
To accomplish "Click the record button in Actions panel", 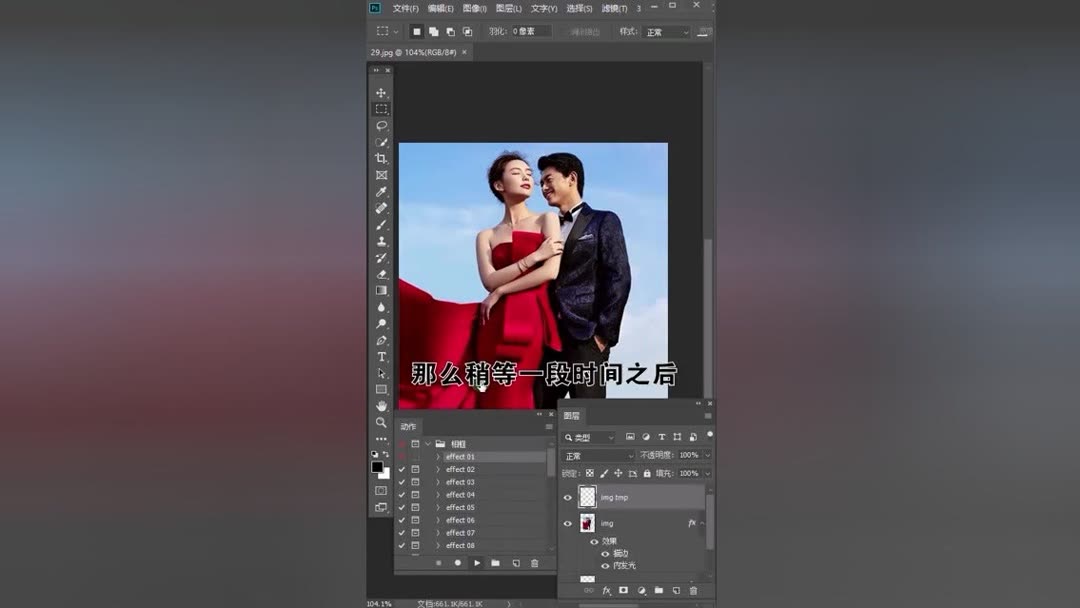I will point(457,562).
